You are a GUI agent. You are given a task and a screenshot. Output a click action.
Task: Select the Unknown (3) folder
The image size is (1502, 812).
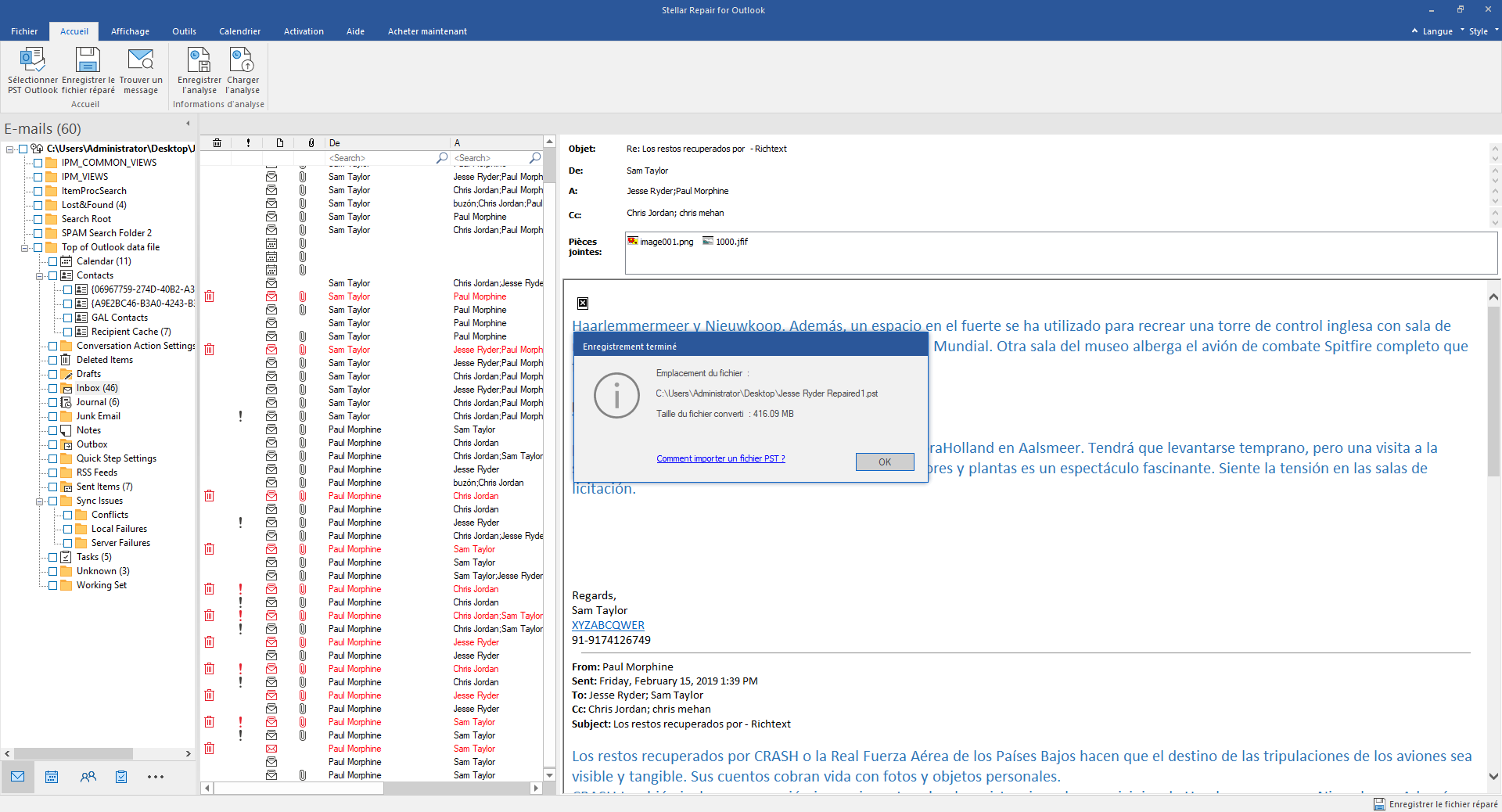[102, 571]
